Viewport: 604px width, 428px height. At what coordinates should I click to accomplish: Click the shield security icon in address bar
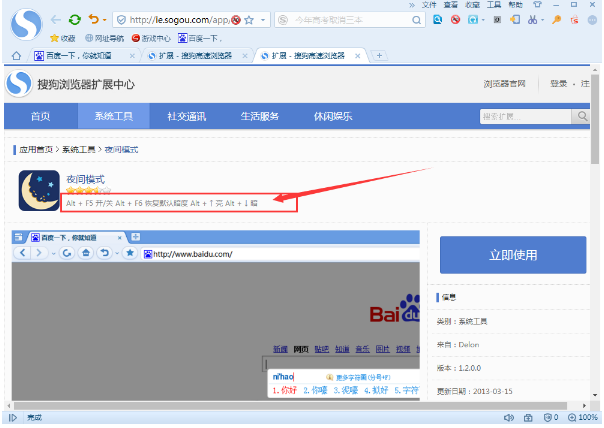121,20
